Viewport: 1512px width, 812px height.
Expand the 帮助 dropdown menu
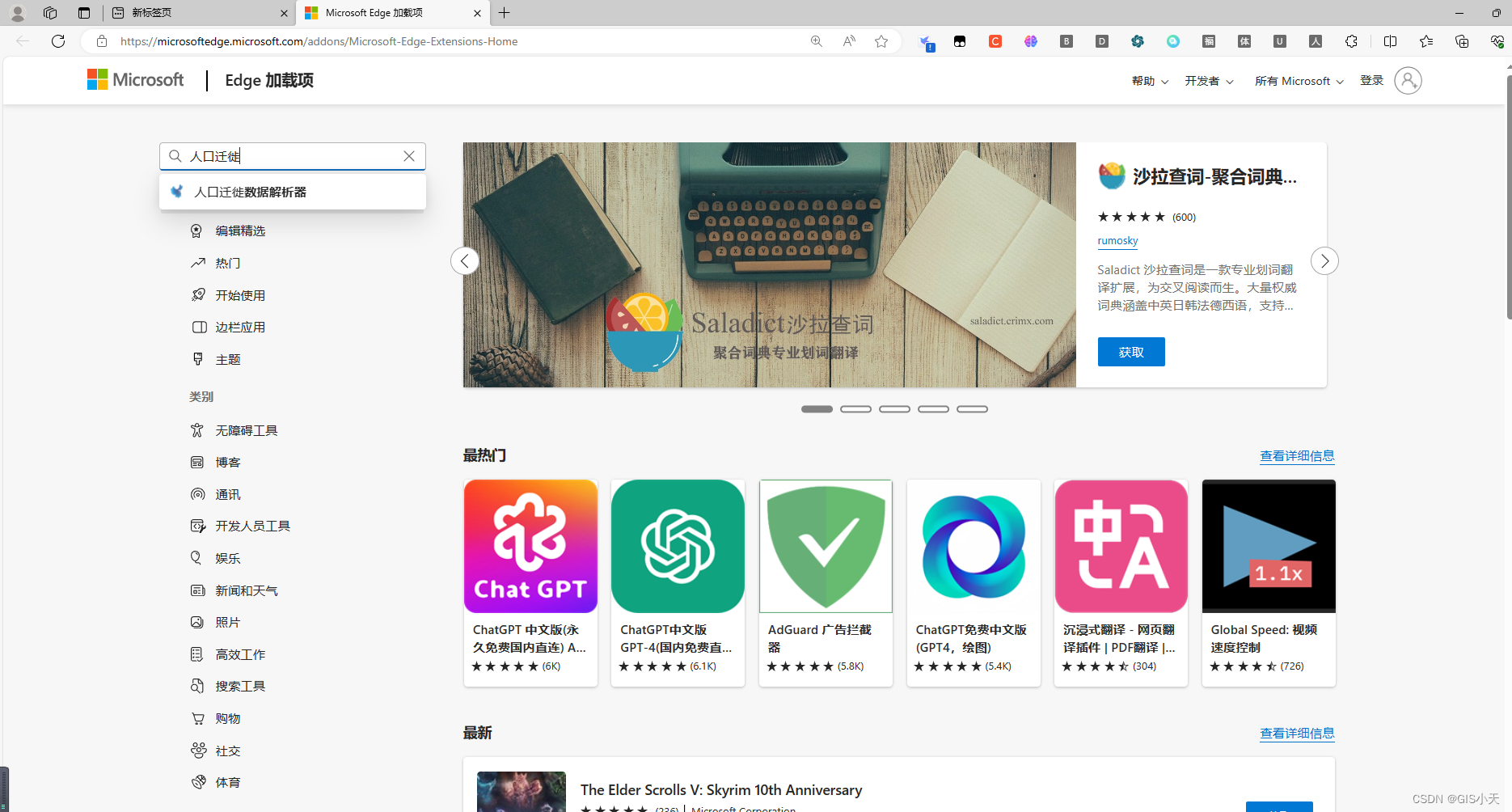pyautogui.click(x=1150, y=81)
